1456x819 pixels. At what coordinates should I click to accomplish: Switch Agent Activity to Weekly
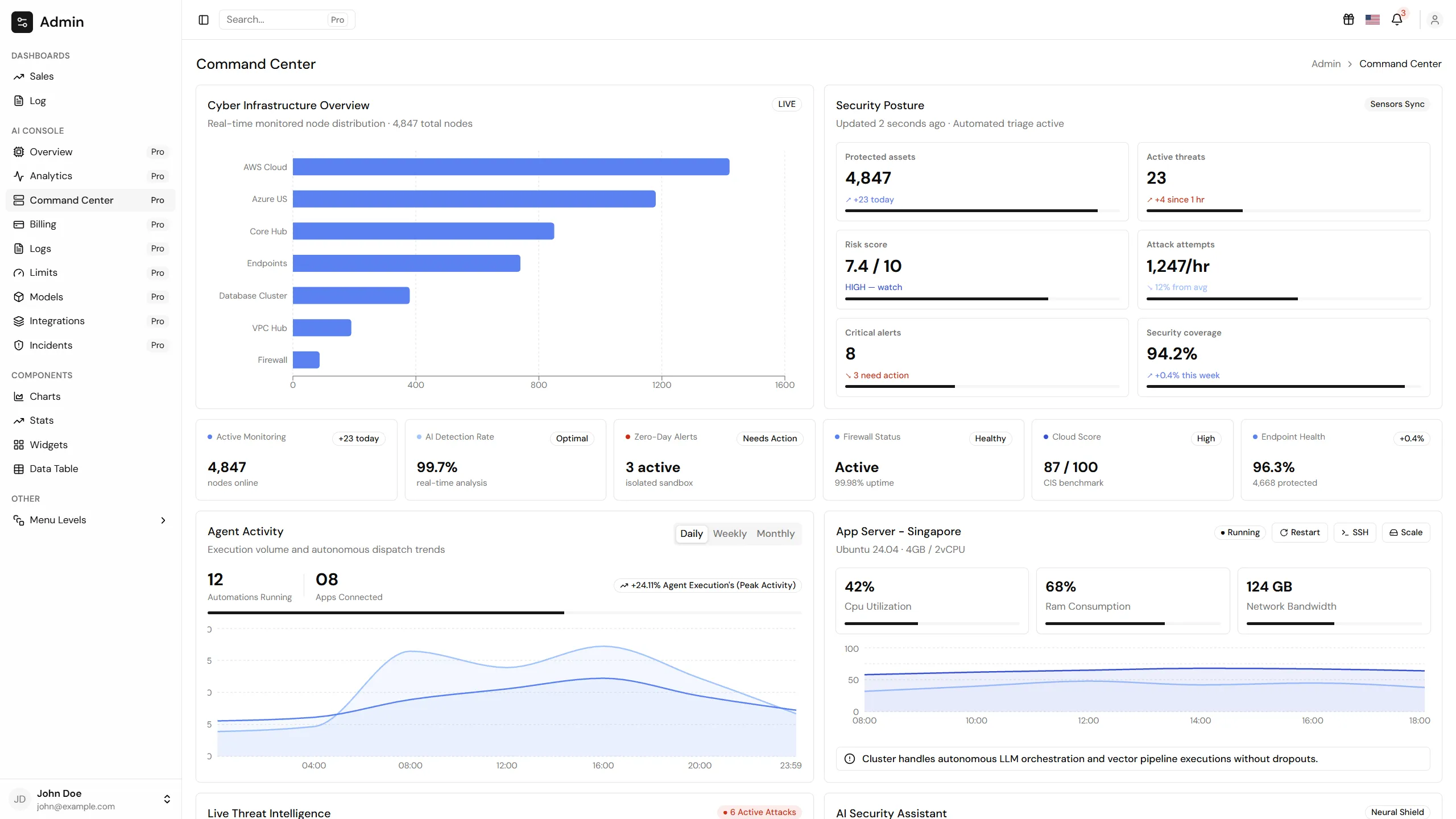(x=730, y=533)
